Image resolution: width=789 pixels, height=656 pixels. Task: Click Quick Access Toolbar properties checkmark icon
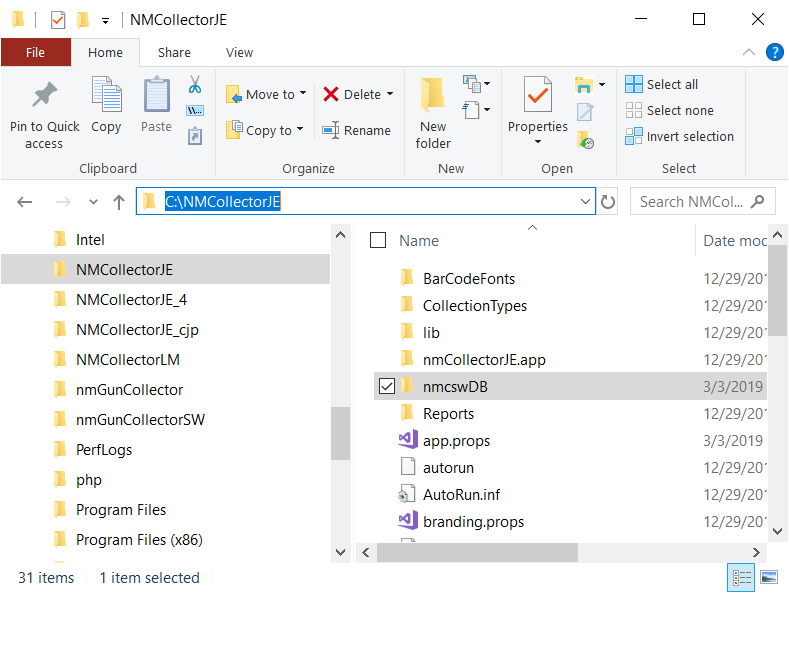coord(58,20)
